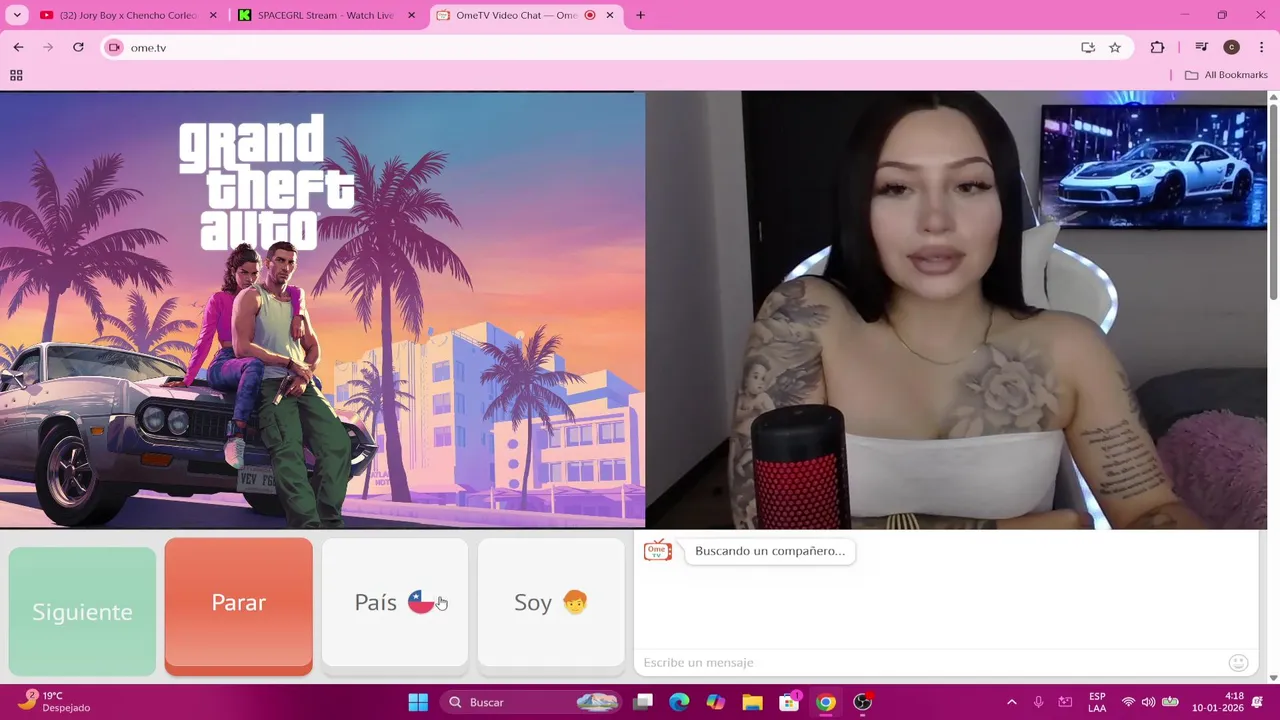The image size is (1280, 720).
Task: Open File Explorer from taskbar
Action: 752,702
